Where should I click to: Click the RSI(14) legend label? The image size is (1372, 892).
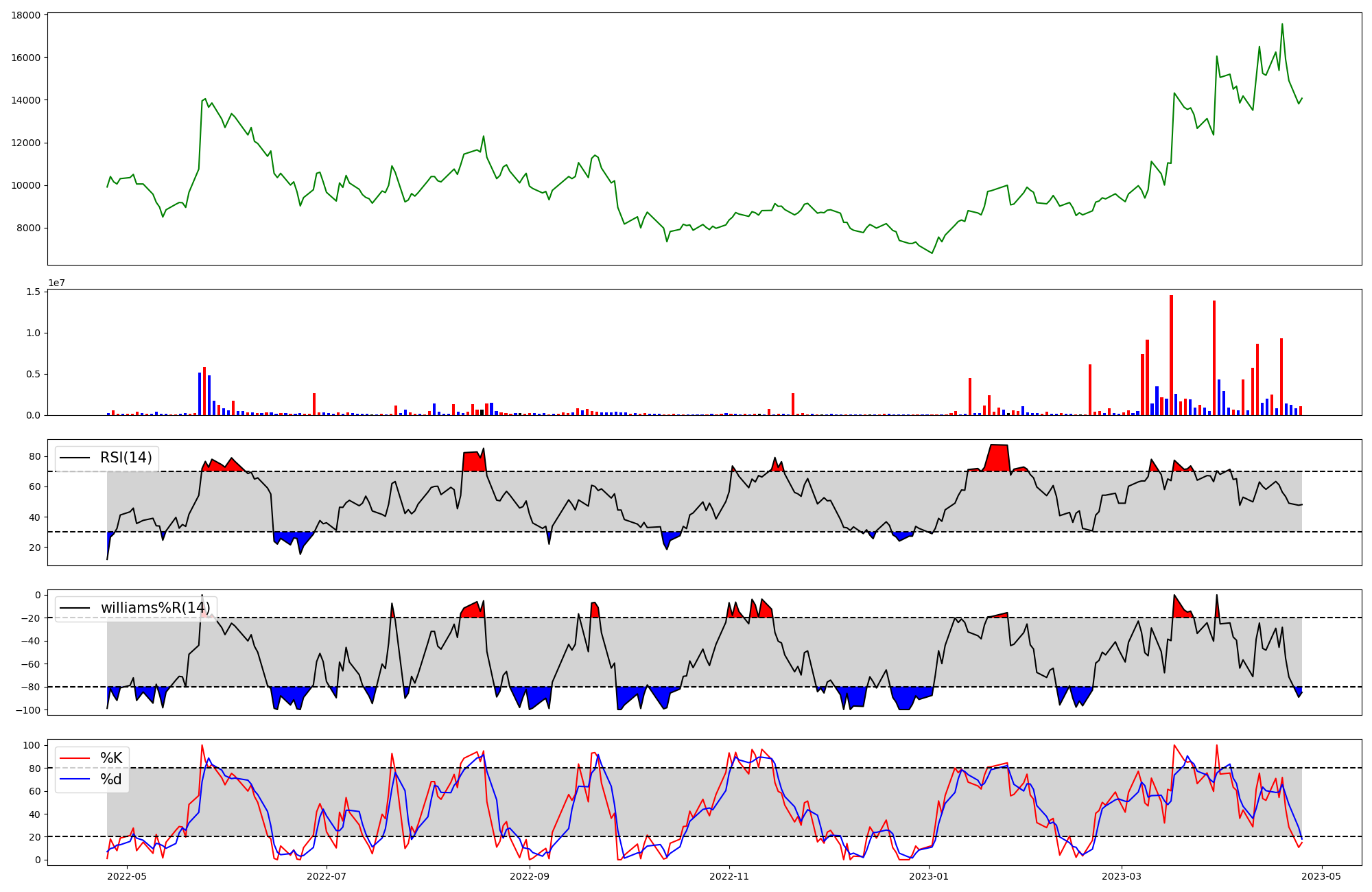pos(126,458)
